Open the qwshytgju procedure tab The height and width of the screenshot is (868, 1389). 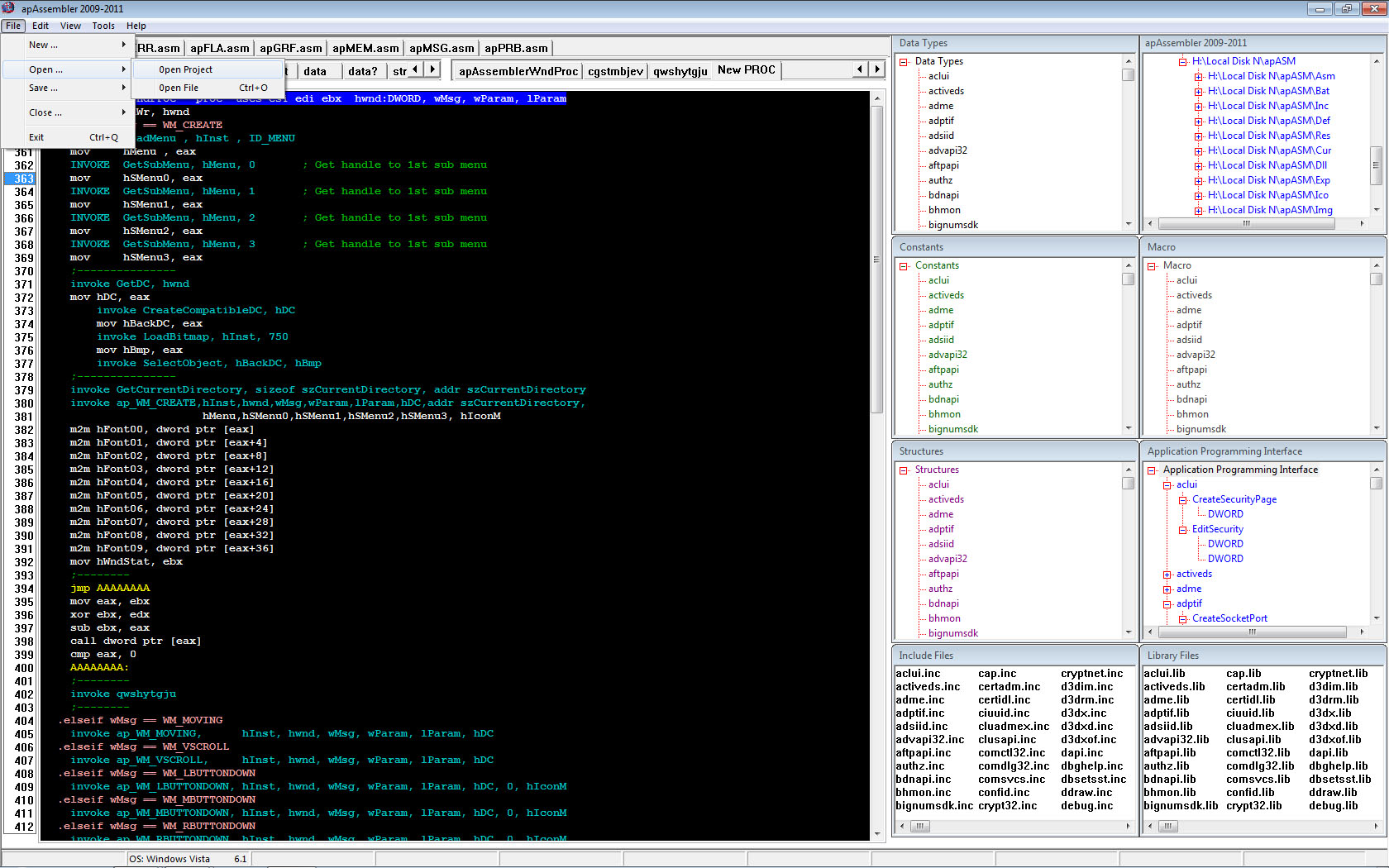point(680,71)
